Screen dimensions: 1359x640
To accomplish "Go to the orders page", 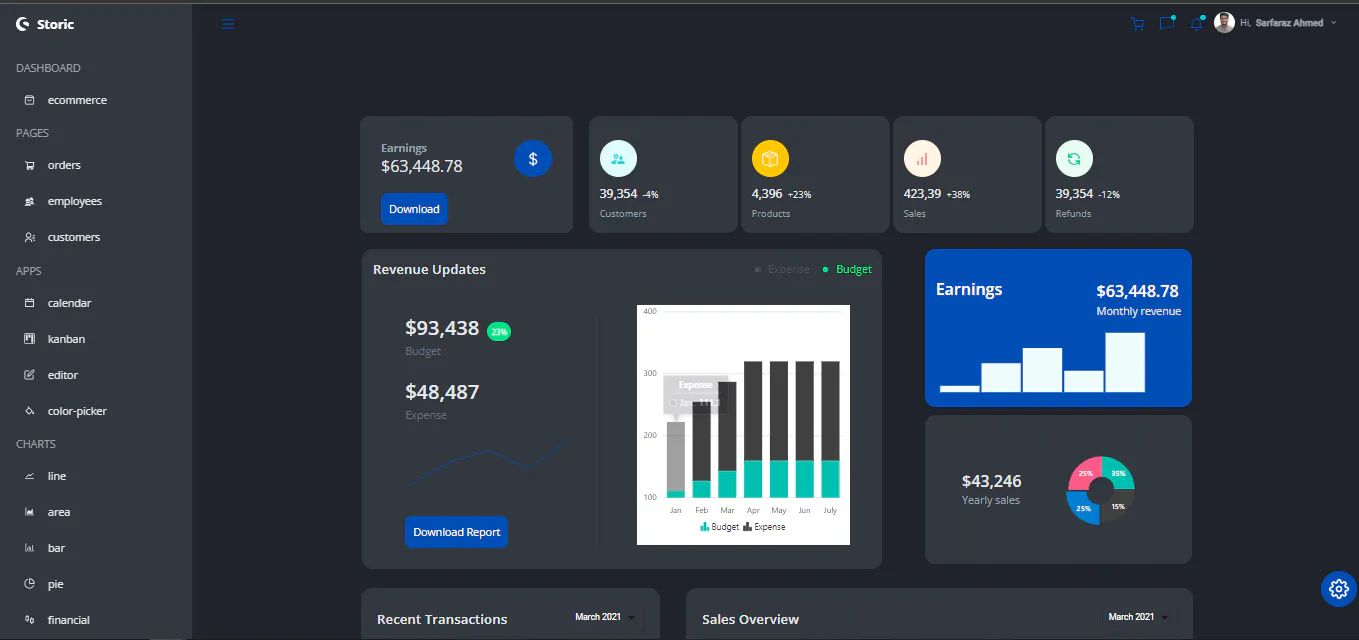I will click(64, 165).
